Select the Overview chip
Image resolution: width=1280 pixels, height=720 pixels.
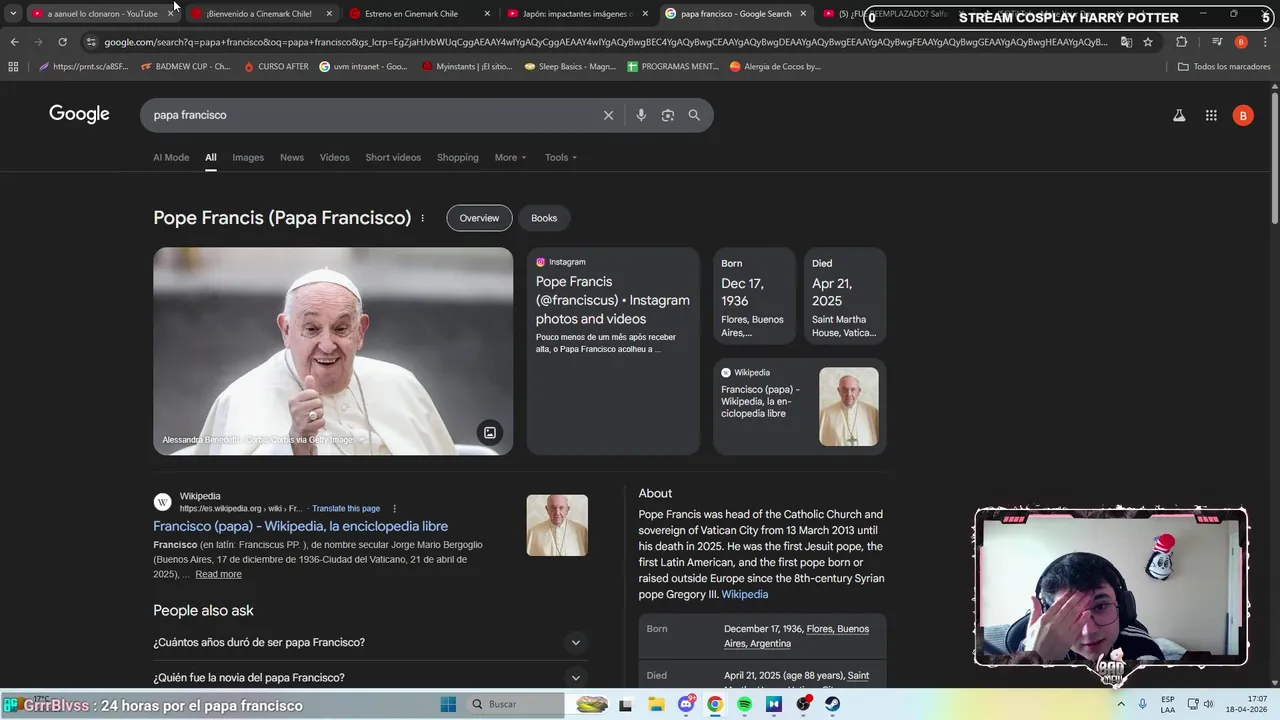point(479,218)
